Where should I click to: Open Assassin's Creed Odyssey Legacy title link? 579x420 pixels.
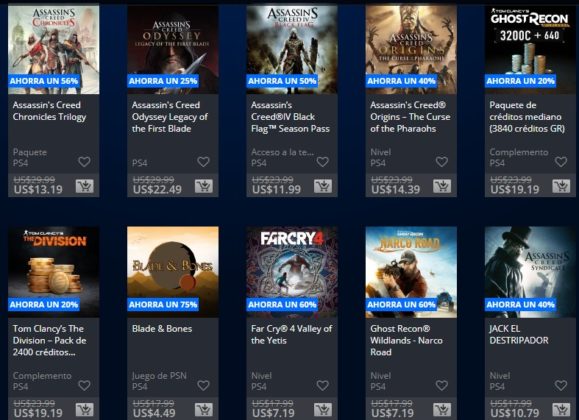(169, 117)
